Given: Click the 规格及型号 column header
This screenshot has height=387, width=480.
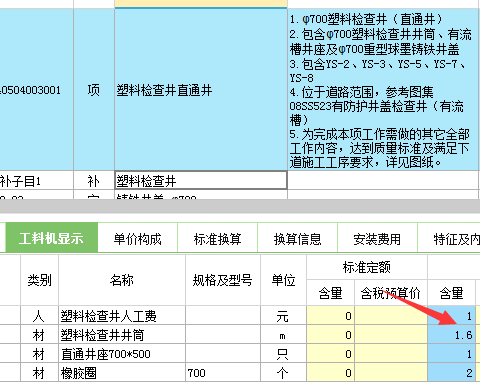Looking at the screenshot, I should click(x=223, y=280).
